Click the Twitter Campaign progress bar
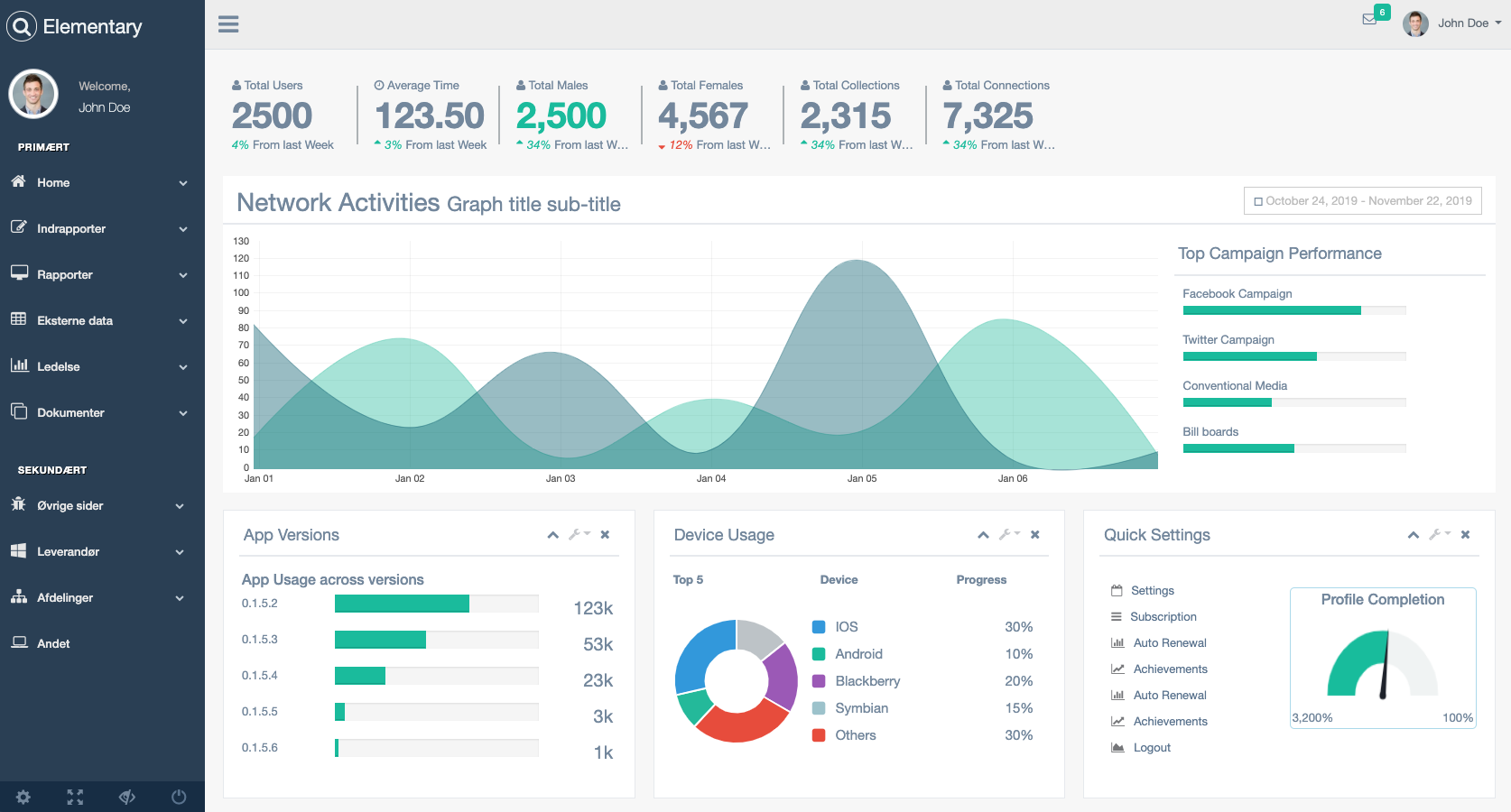 coord(1294,356)
